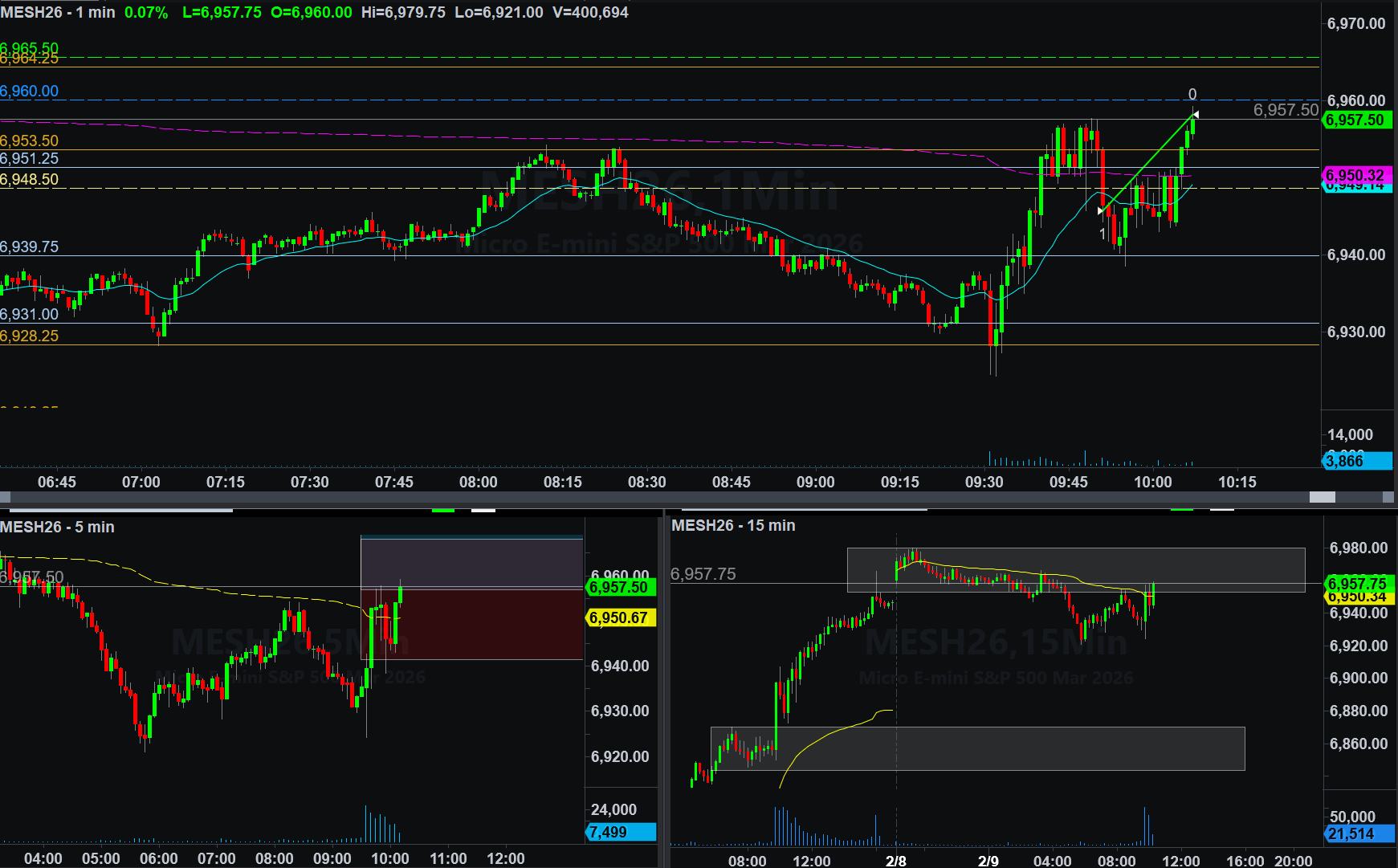Screen dimensions: 1398x868
Task: Select the MESH26 - 15 min chart title
Action: pos(733,526)
